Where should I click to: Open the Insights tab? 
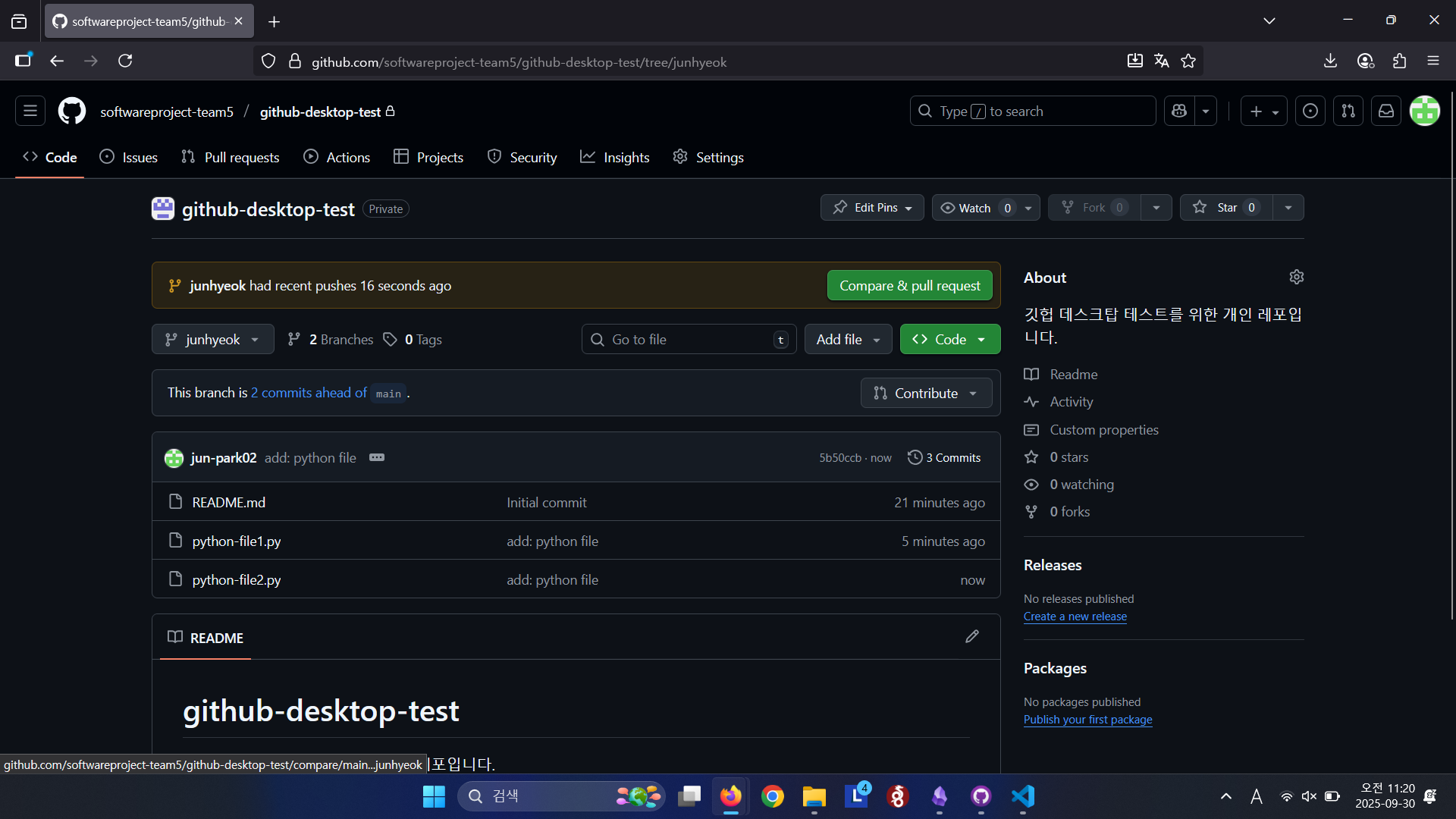(x=615, y=158)
